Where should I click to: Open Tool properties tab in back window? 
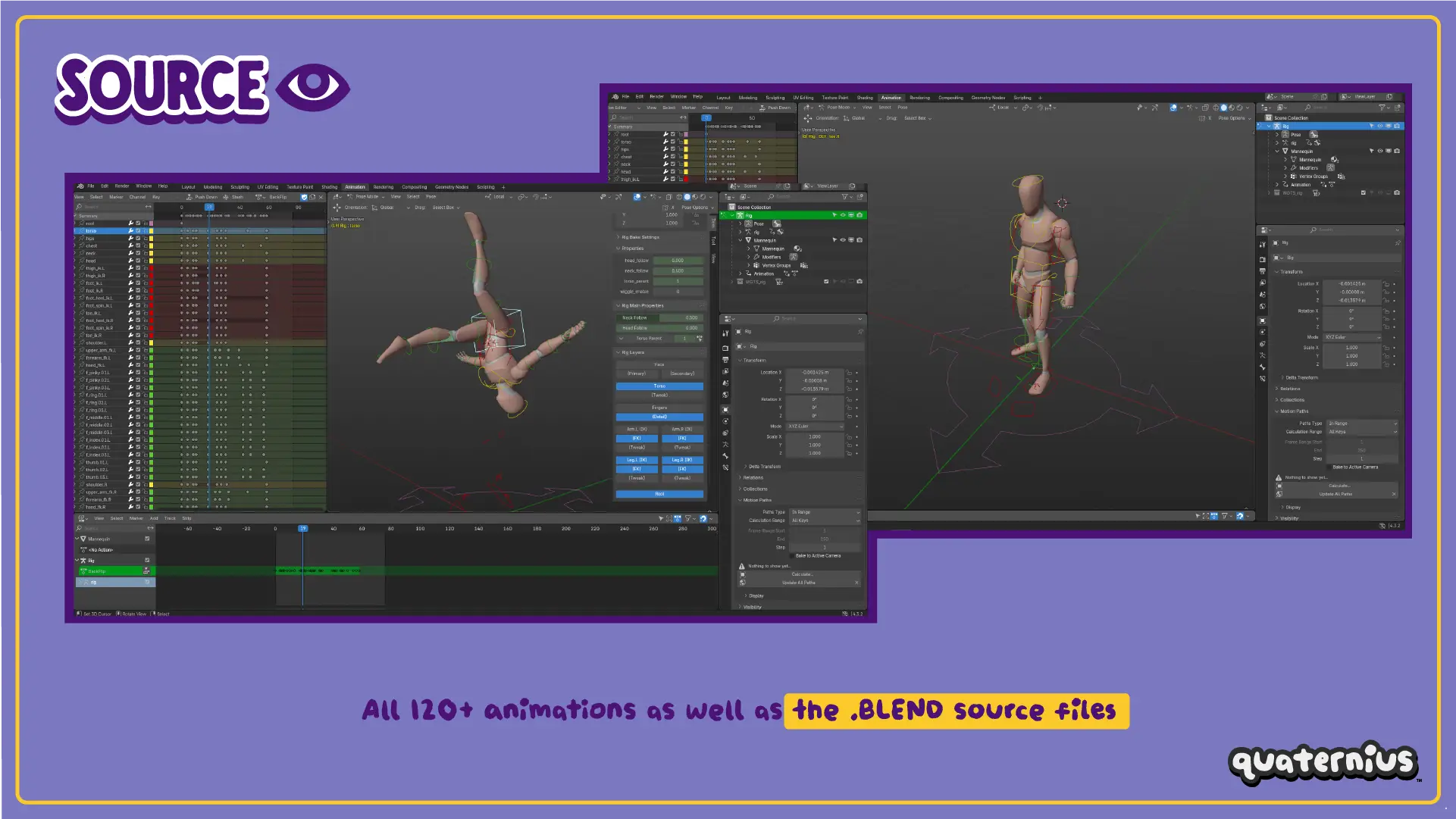[1262, 245]
